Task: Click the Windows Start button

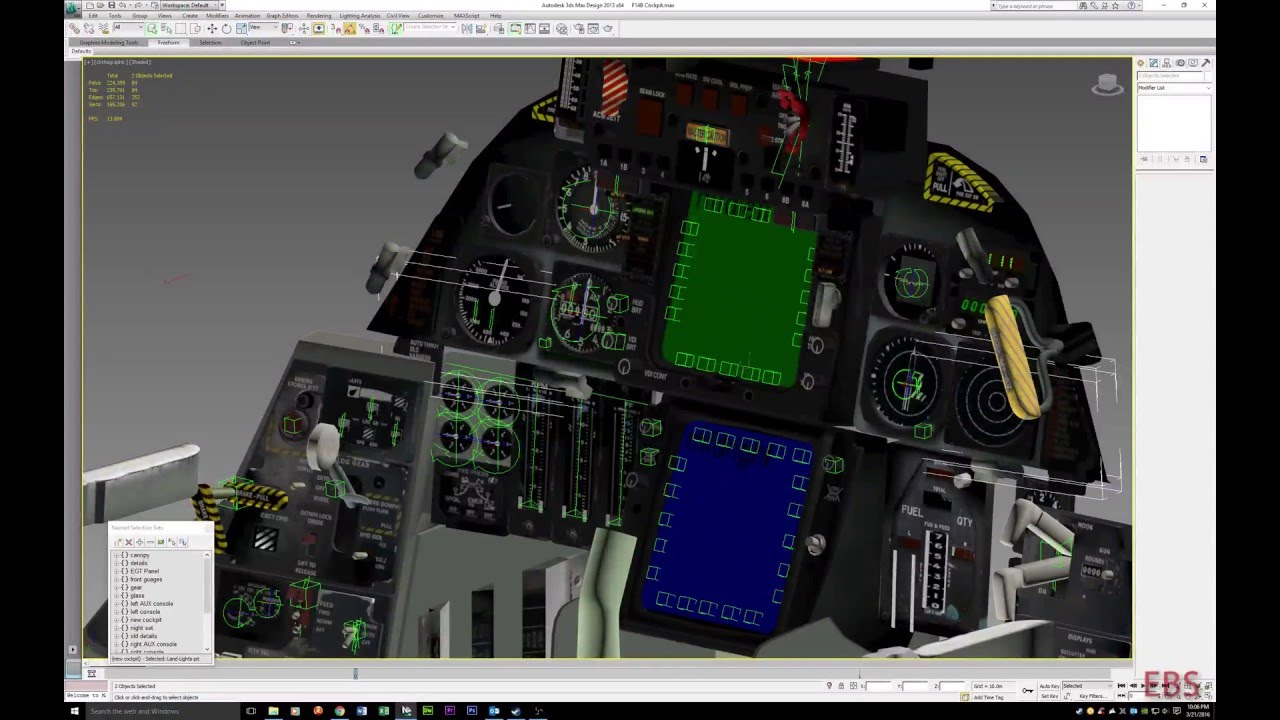Action: [x=74, y=711]
